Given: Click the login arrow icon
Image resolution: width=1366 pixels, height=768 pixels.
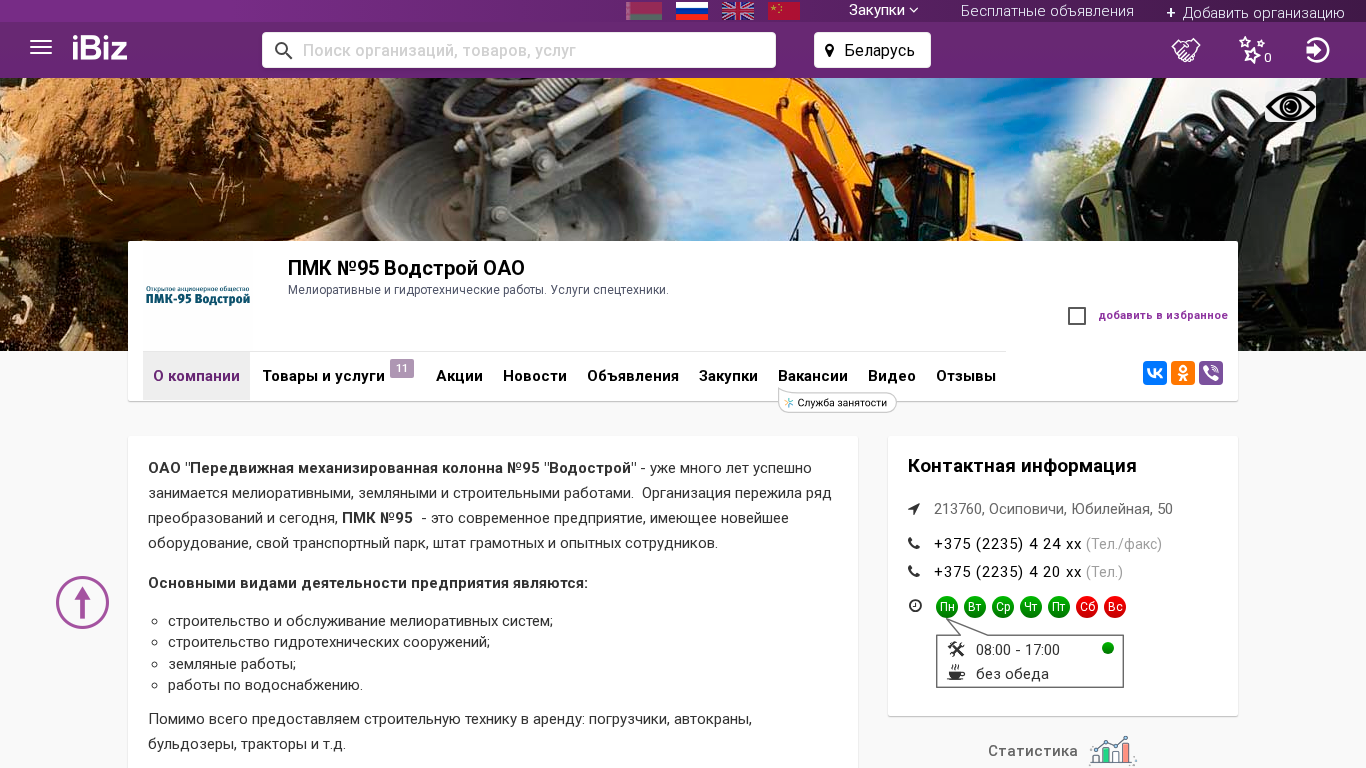Looking at the screenshot, I should coord(1318,50).
